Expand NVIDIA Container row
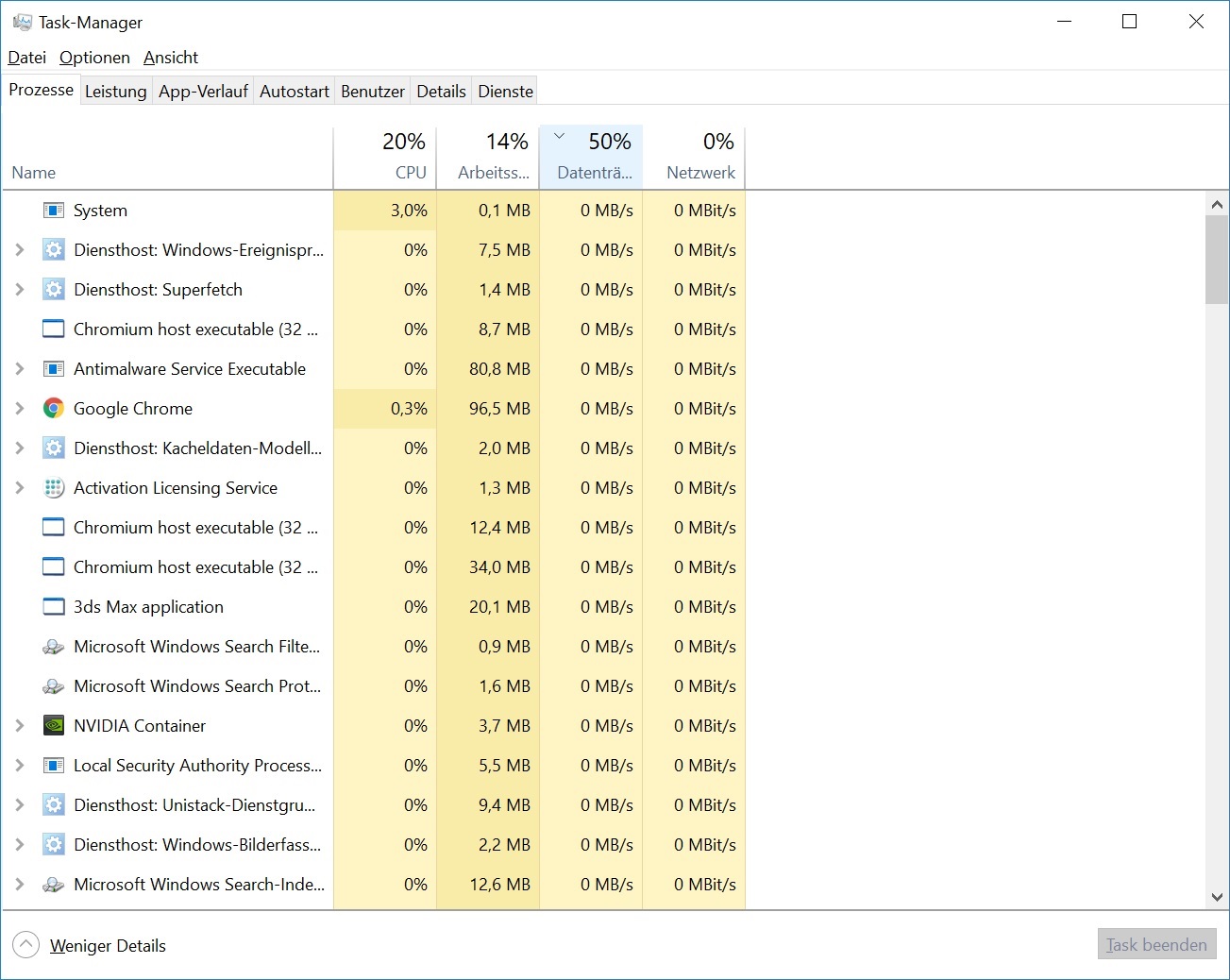 pyautogui.click(x=20, y=726)
